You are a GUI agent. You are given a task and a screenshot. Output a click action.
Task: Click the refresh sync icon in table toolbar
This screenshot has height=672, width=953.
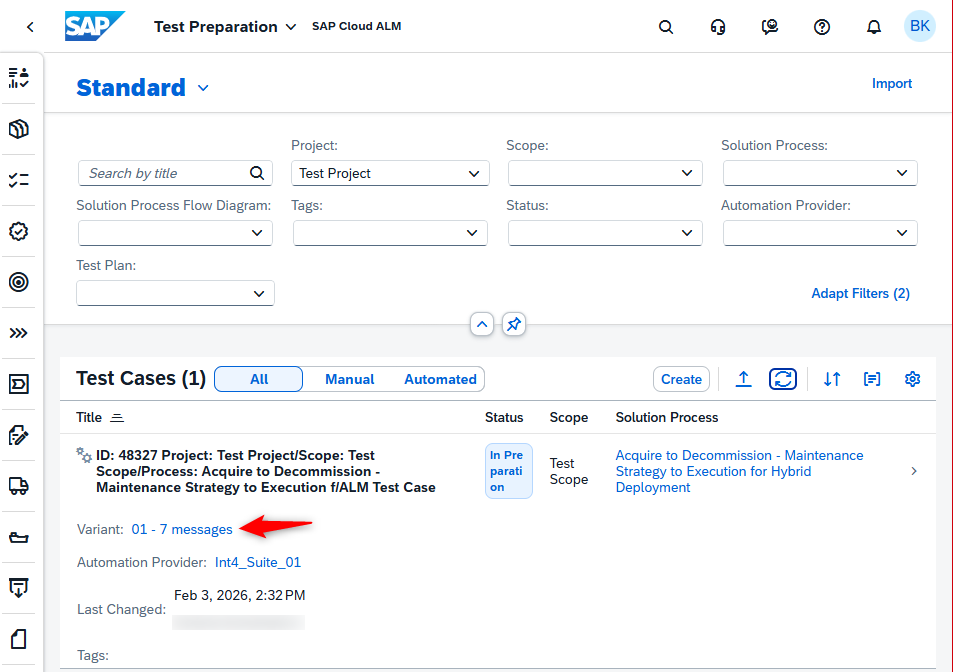pos(783,379)
